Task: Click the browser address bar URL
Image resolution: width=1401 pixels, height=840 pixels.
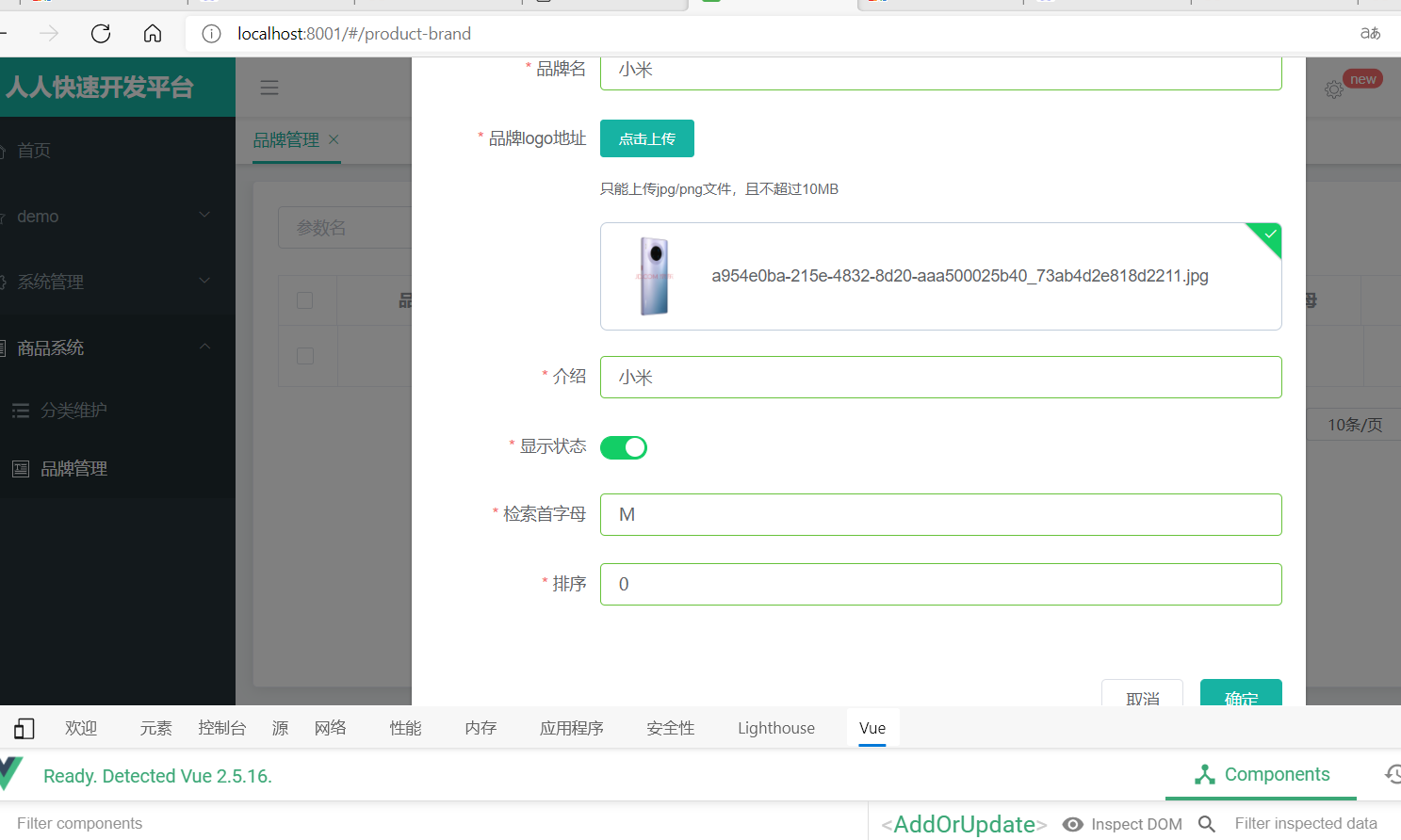Action: (x=354, y=34)
